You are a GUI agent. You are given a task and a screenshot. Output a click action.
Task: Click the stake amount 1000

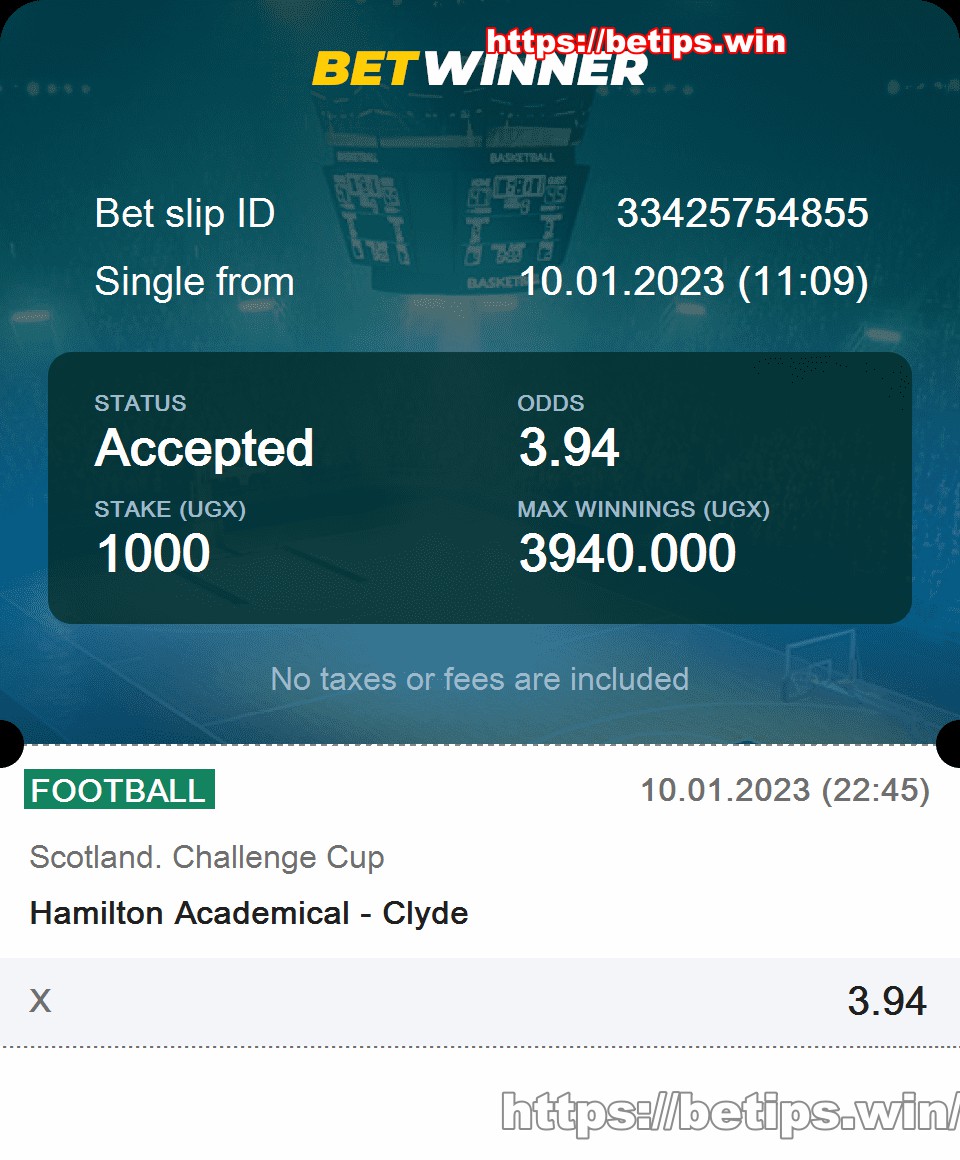[154, 553]
